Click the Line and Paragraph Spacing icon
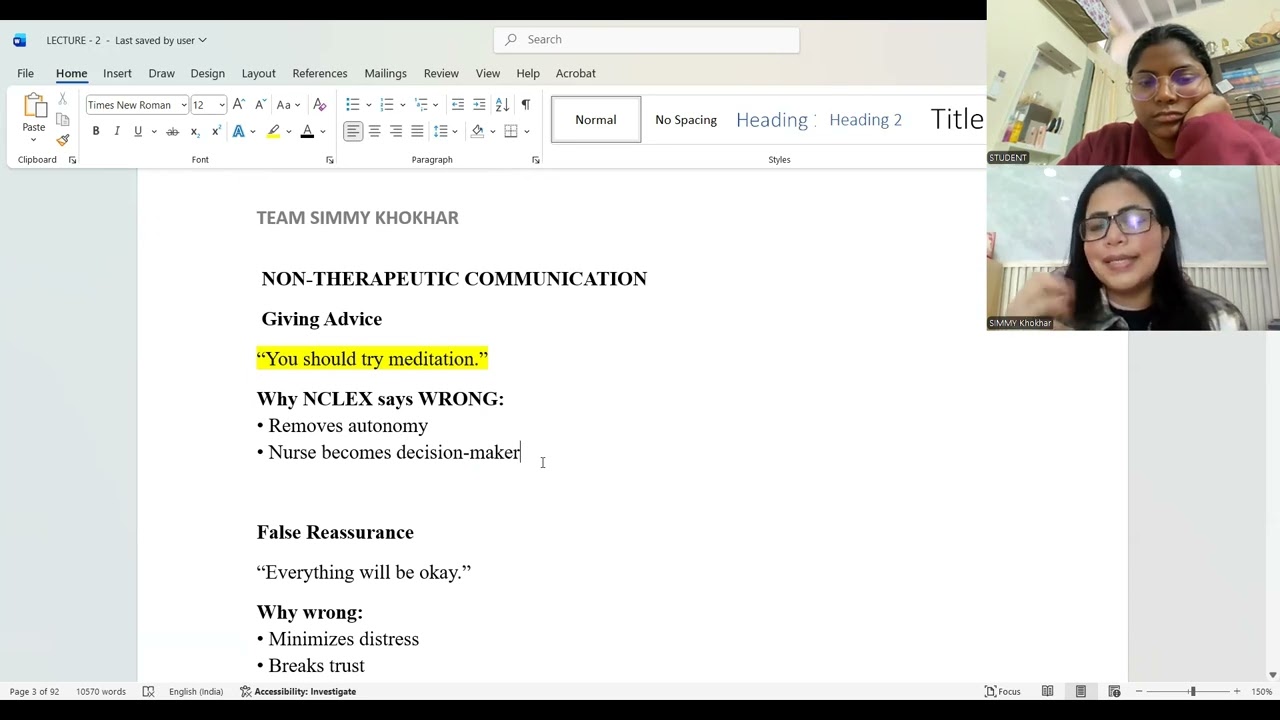1280x720 pixels. (440, 131)
